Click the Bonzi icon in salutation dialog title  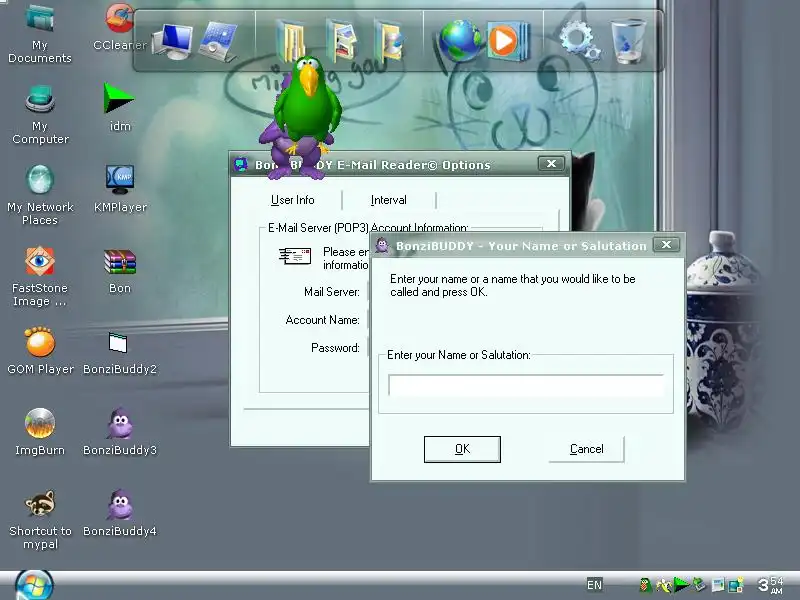click(x=382, y=245)
